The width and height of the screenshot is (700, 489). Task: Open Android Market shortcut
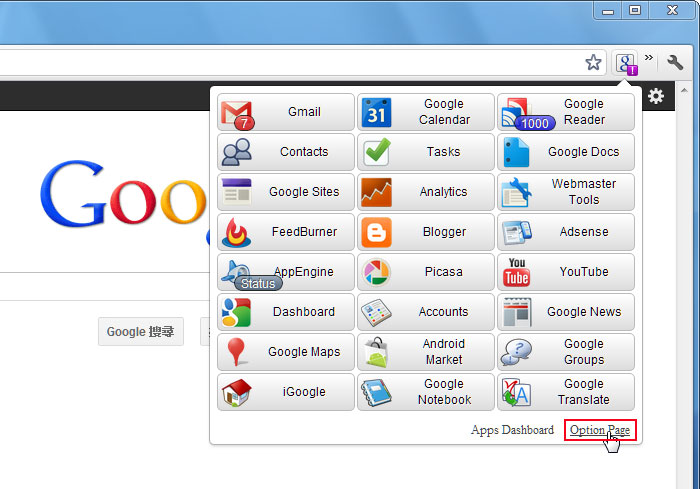tap(426, 352)
